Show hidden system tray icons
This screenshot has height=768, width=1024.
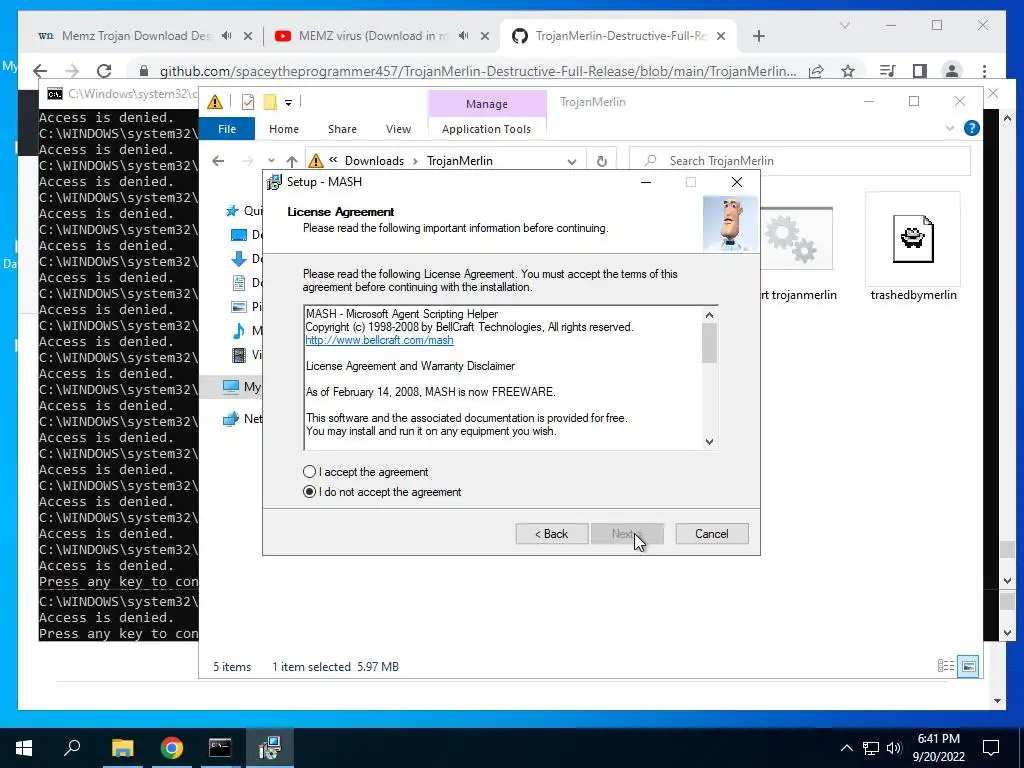click(x=846, y=748)
